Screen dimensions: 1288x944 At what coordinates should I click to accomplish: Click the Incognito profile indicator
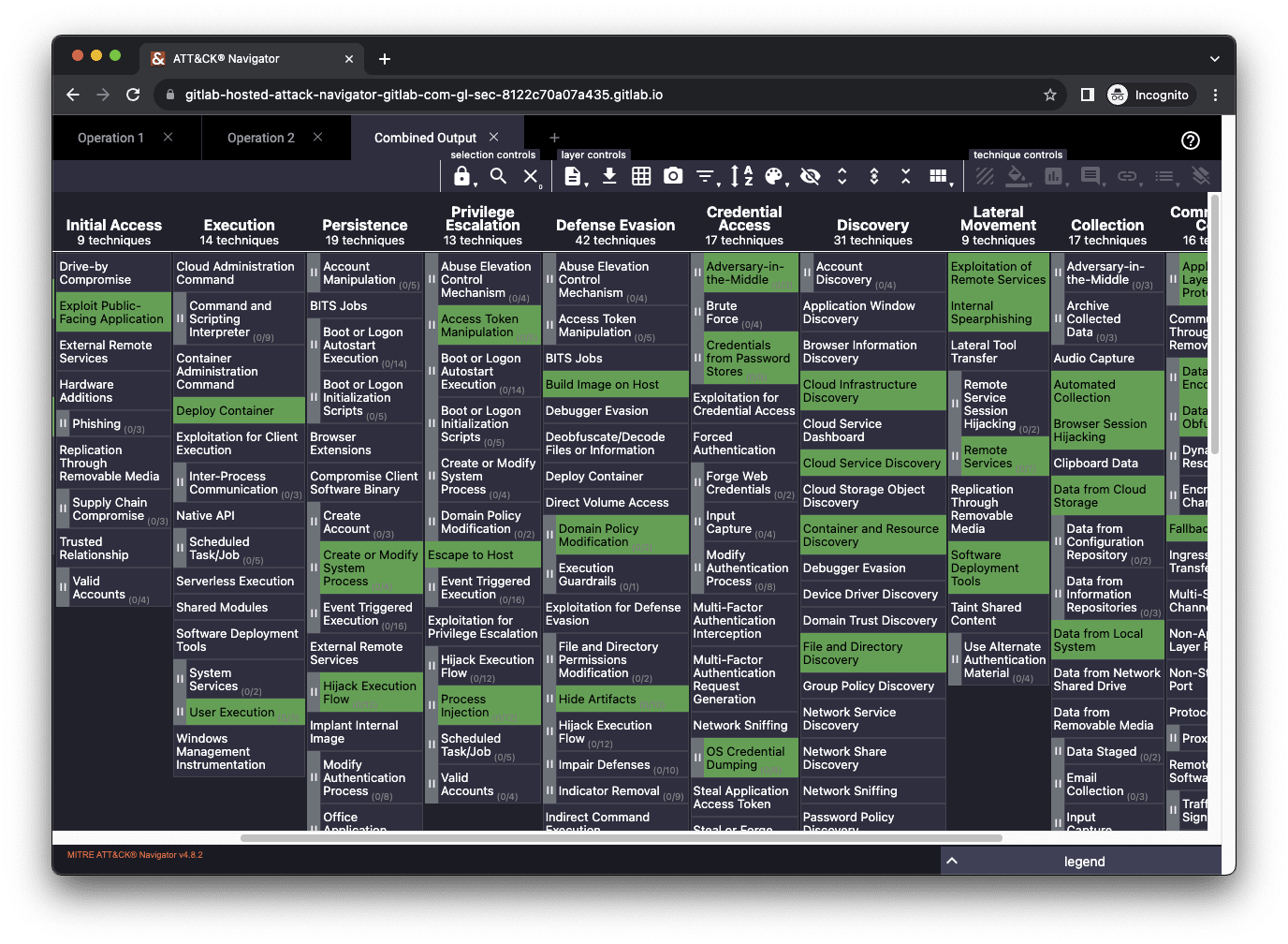(1149, 95)
